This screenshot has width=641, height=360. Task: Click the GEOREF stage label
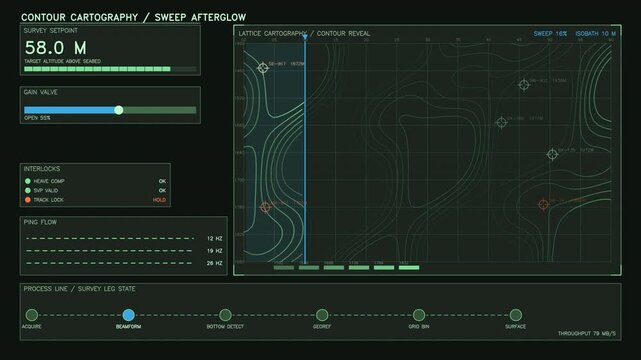(322, 326)
